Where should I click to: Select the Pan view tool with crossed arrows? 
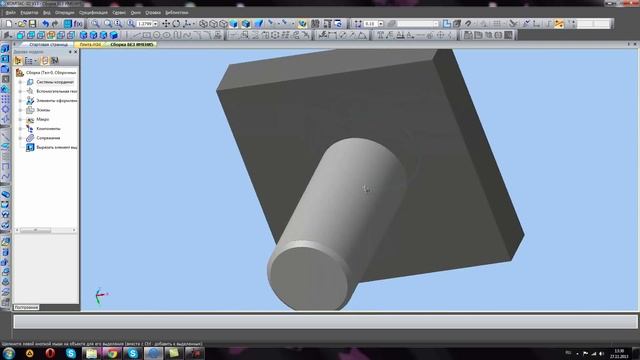pyautogui.click(x=166, y=24)
